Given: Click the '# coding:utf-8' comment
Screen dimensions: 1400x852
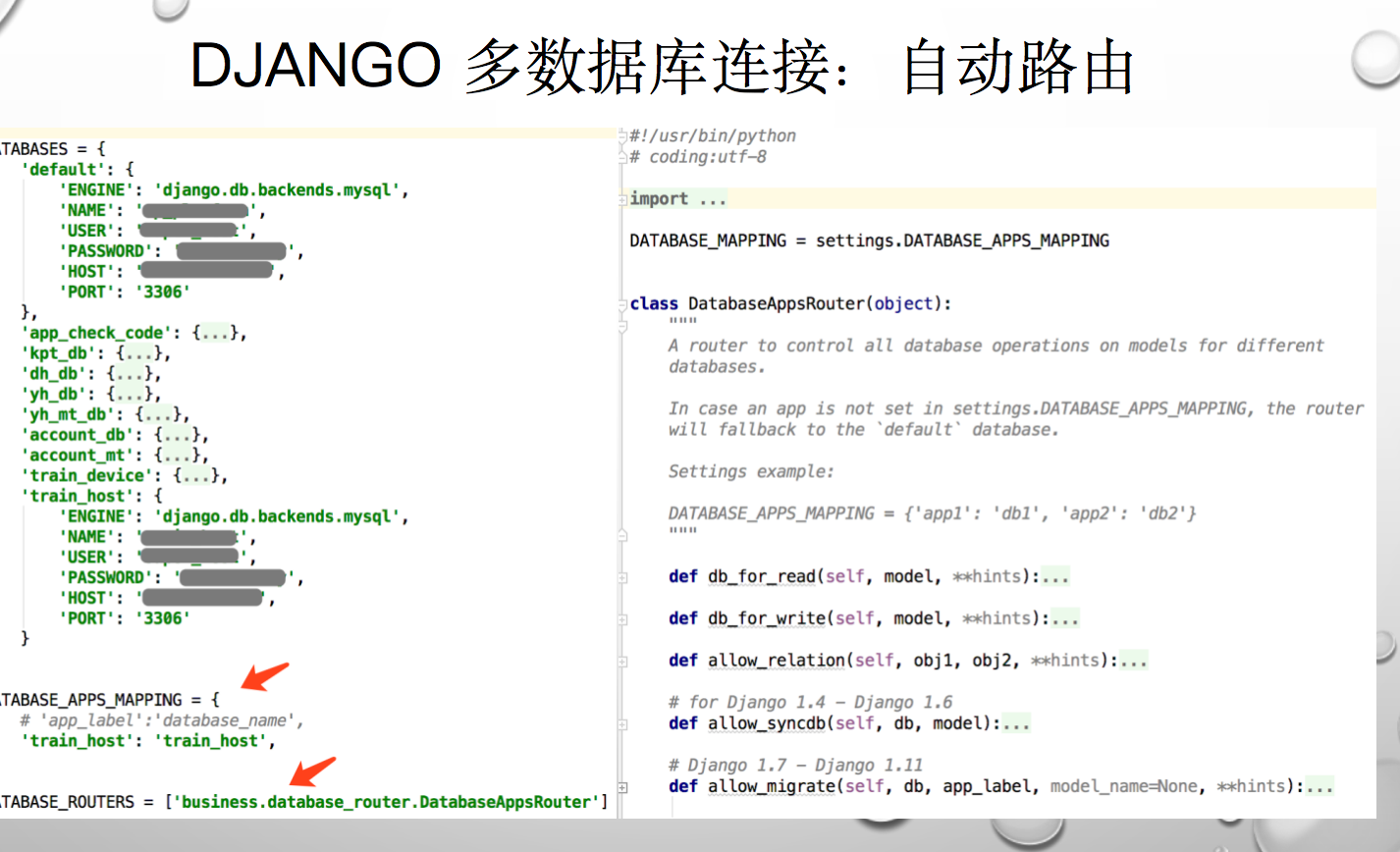Looking at the screenshot, I should 698,157.
